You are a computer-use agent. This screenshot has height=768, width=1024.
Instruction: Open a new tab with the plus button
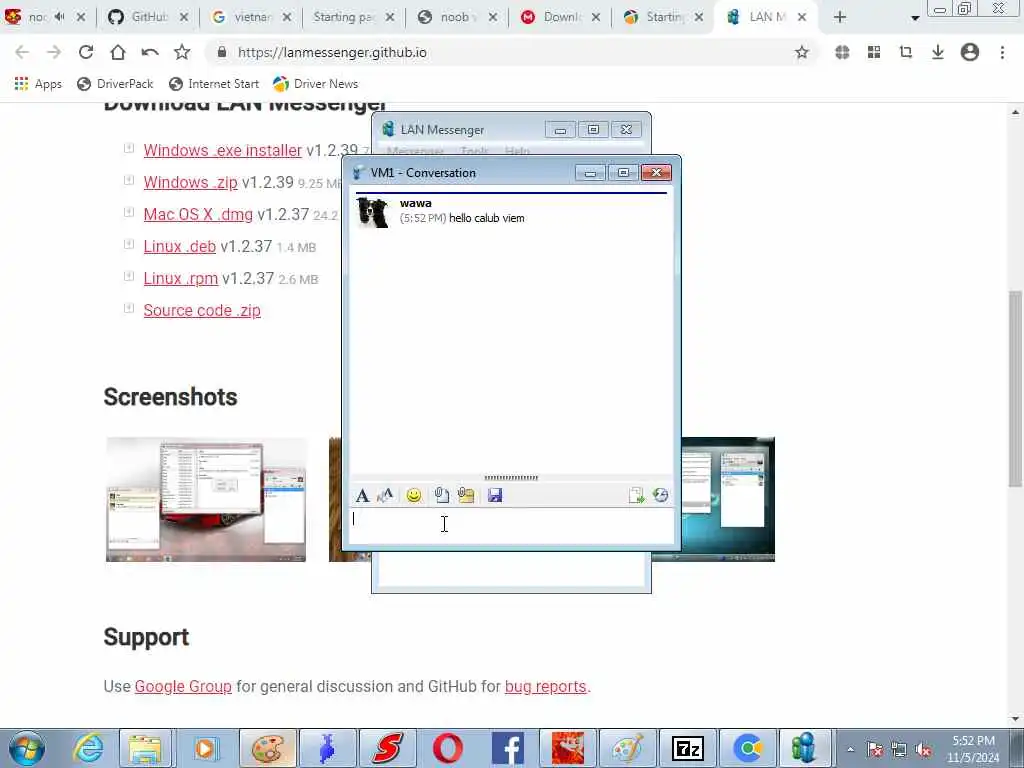[840, 18]
